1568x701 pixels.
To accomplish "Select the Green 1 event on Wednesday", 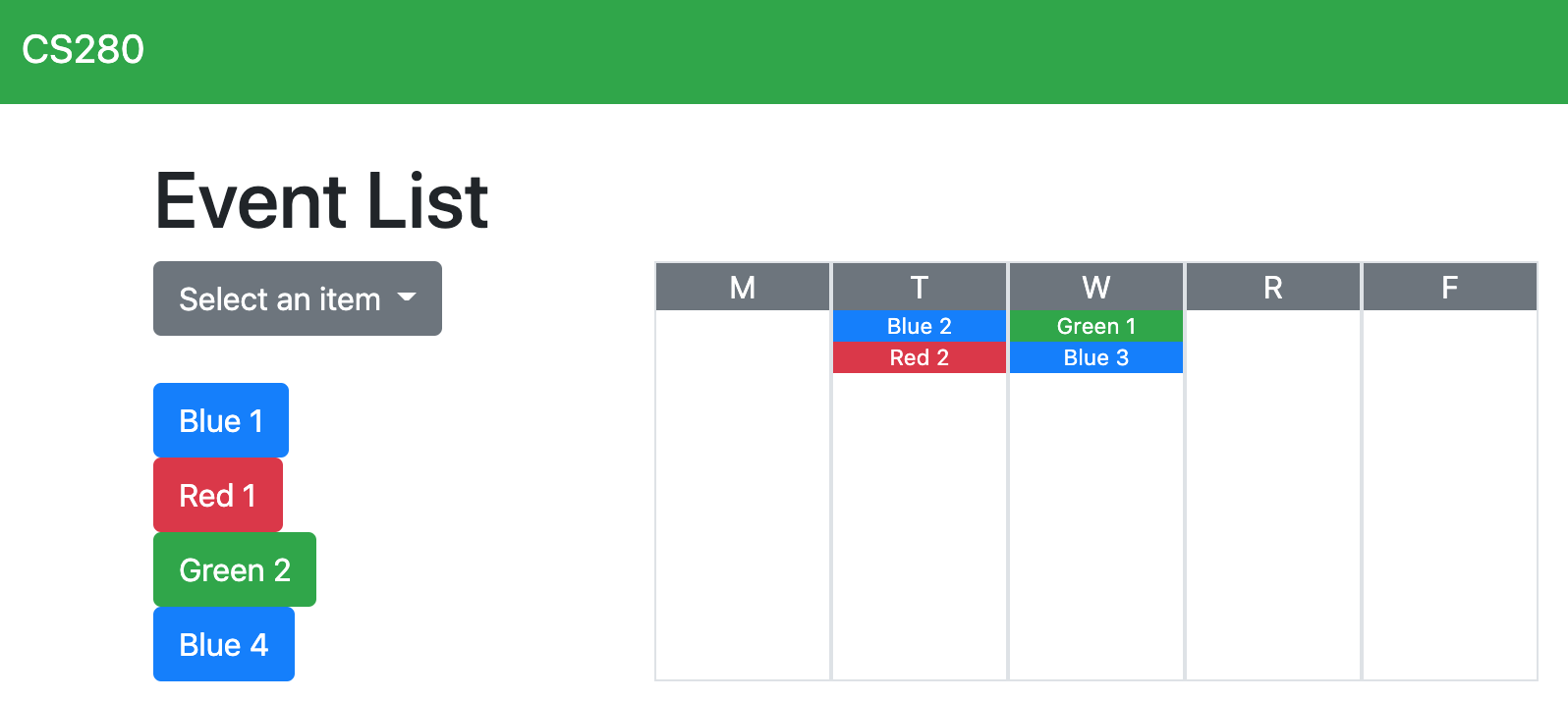I will click(x=1096, y=326).
